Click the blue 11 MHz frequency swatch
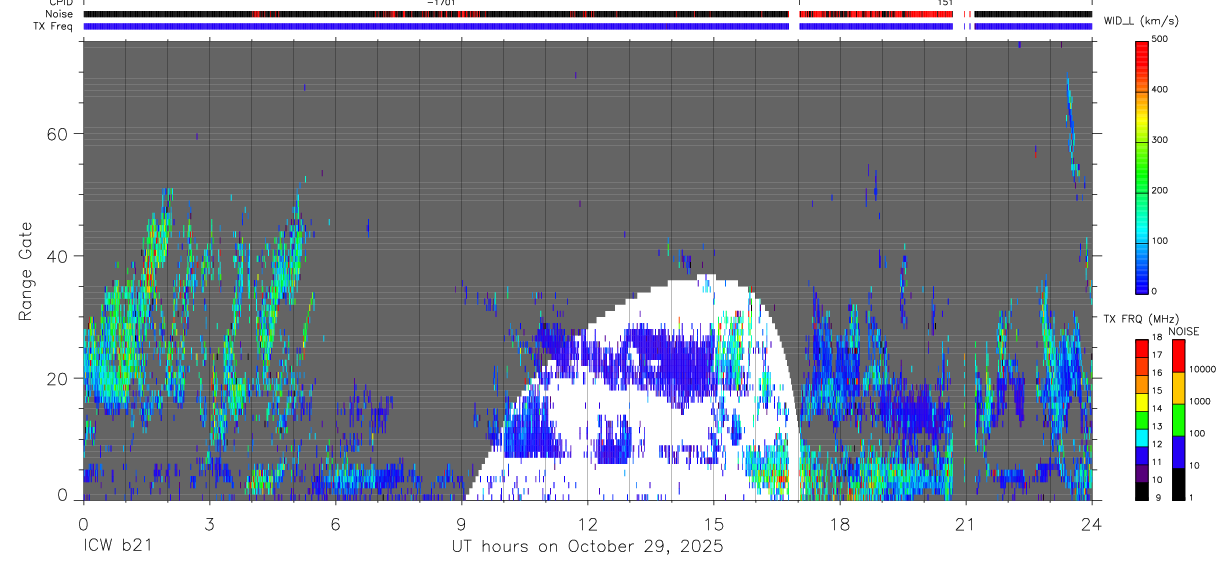The image size is (1228, 567). pos(1142,456)
